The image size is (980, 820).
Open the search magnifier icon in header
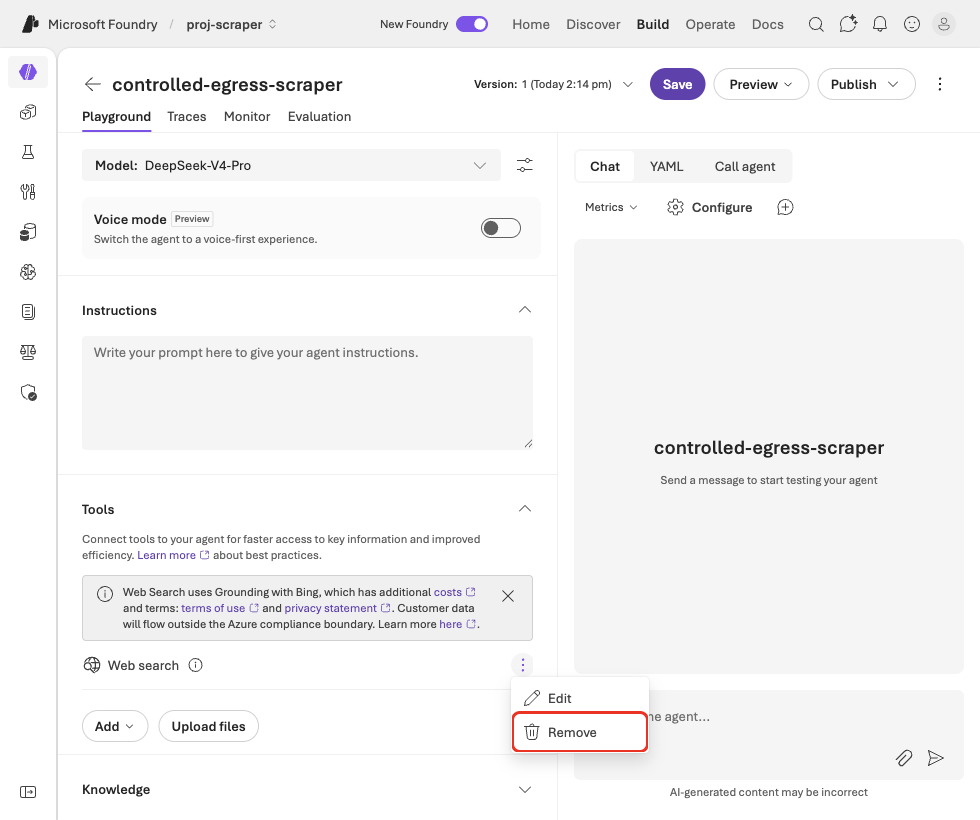click(x=816, y=24)
